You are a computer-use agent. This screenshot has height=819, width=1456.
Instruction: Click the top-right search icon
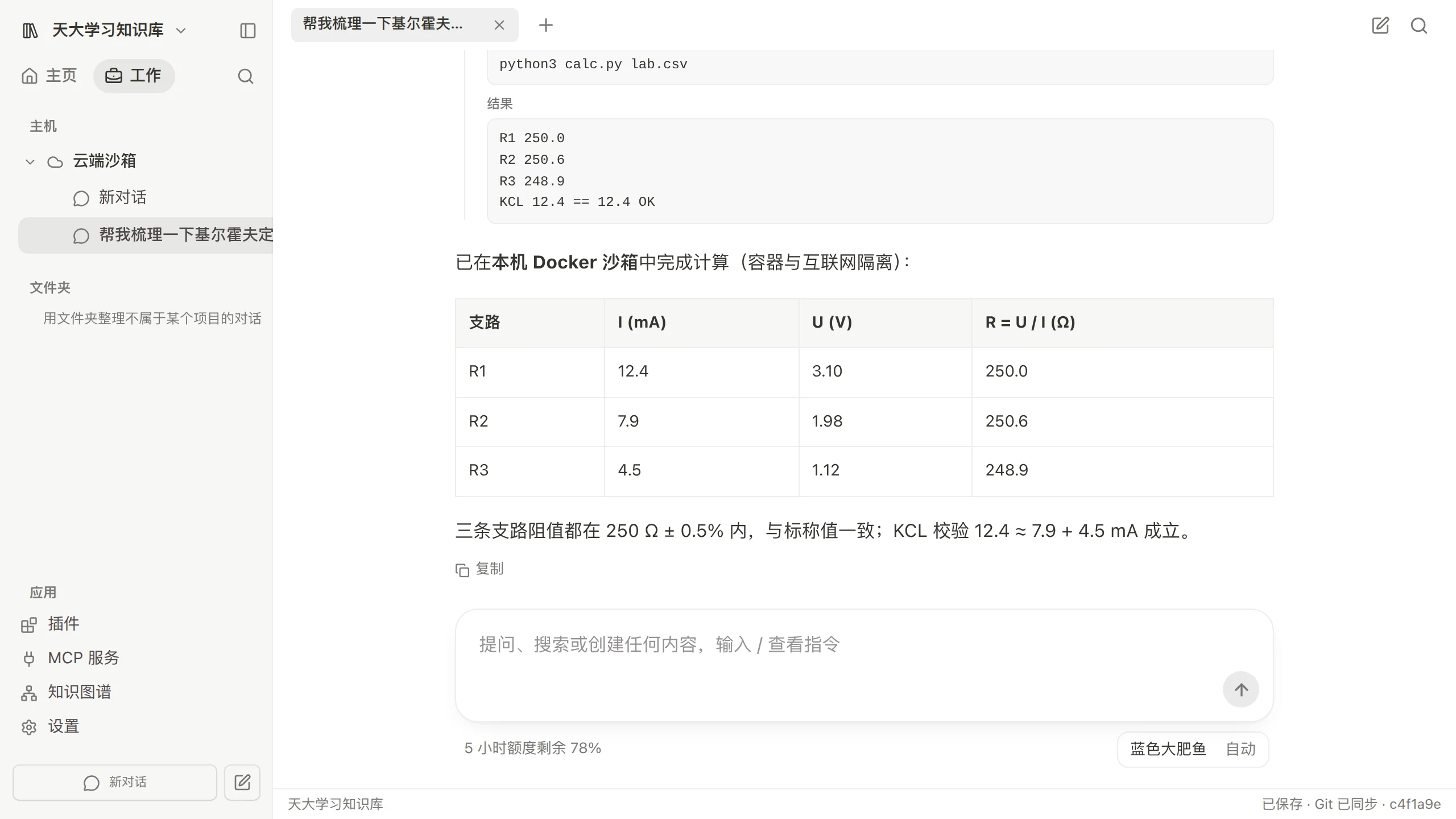coord(1419,26)
